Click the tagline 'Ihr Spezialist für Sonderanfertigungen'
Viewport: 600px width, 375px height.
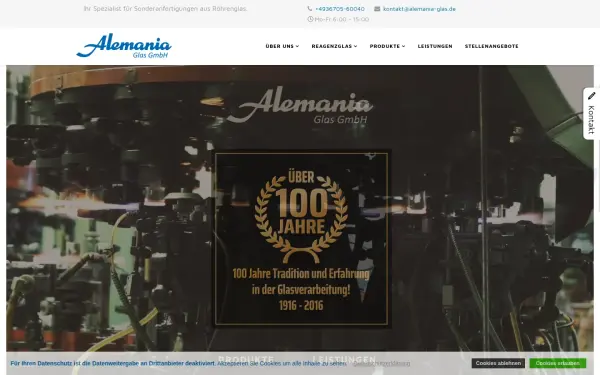pyautogui.click(x=165, y=8)
